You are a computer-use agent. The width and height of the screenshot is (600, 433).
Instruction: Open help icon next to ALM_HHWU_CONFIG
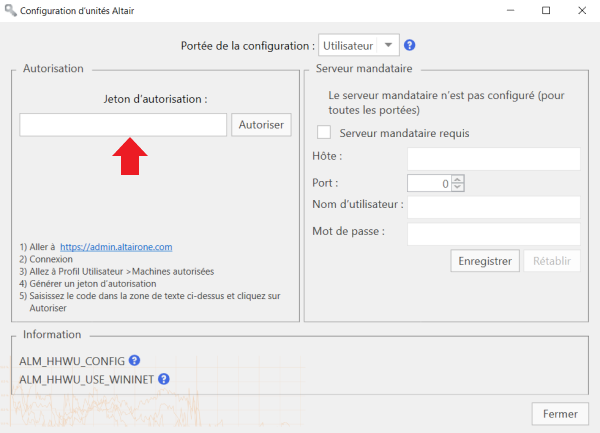coord(134,360)
